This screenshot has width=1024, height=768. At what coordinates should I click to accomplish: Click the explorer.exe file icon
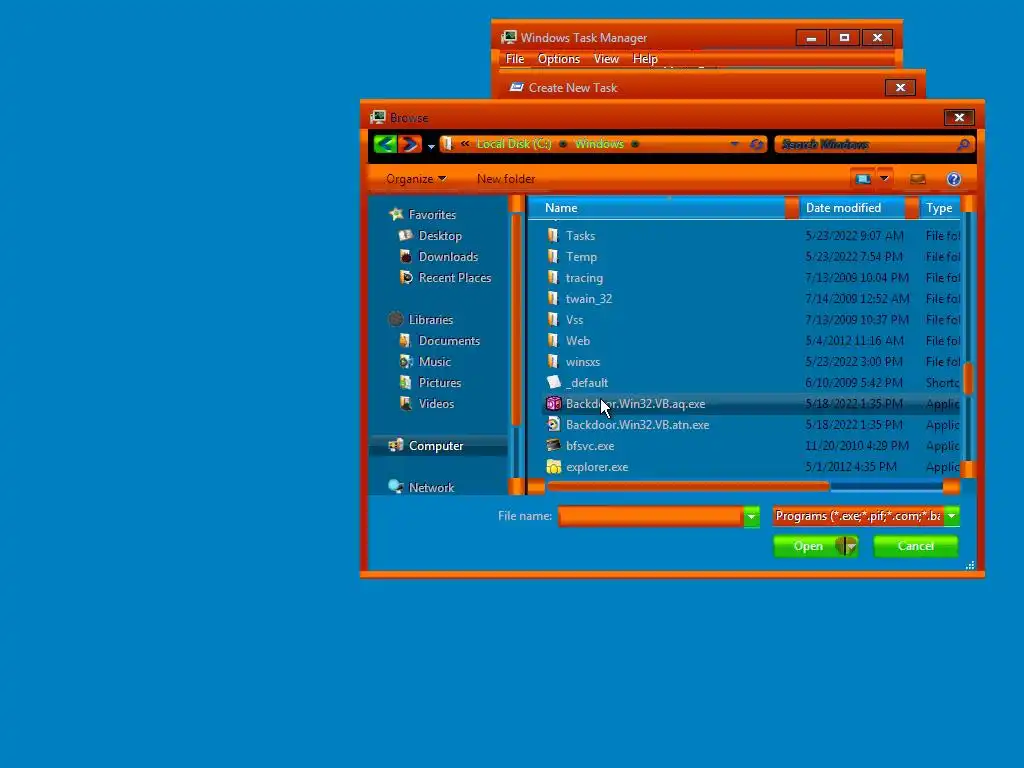coord(553,466)
